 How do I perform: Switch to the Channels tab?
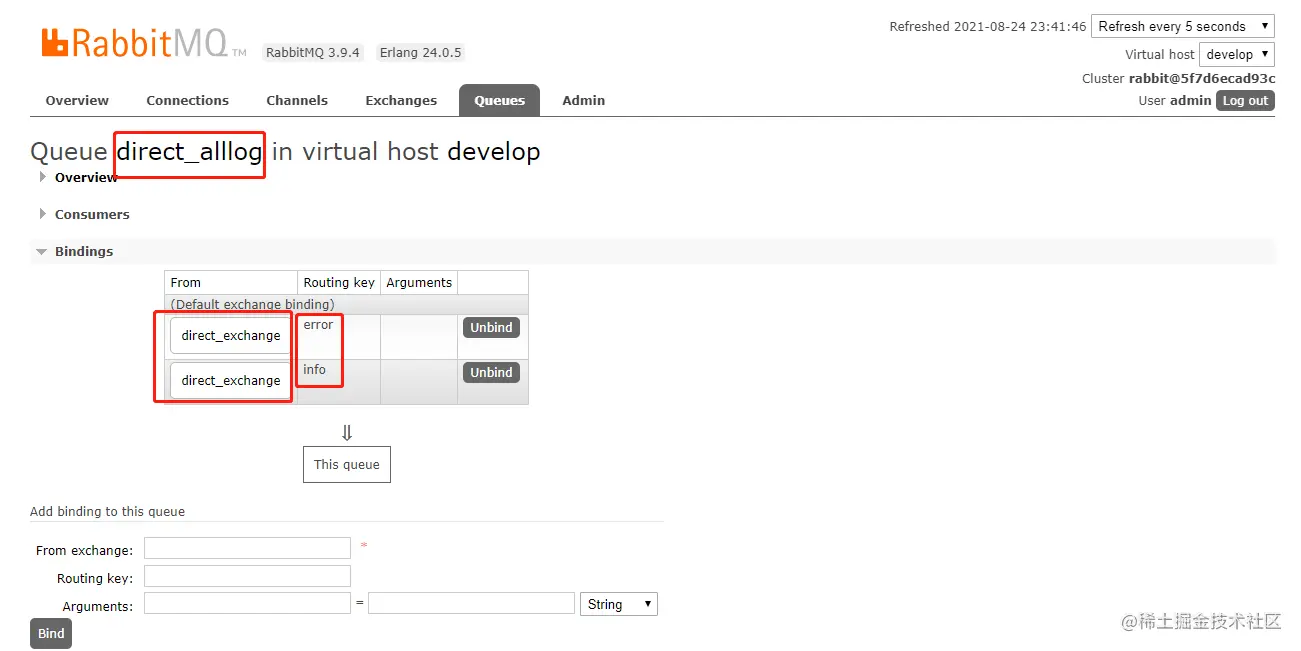(297, 100)
